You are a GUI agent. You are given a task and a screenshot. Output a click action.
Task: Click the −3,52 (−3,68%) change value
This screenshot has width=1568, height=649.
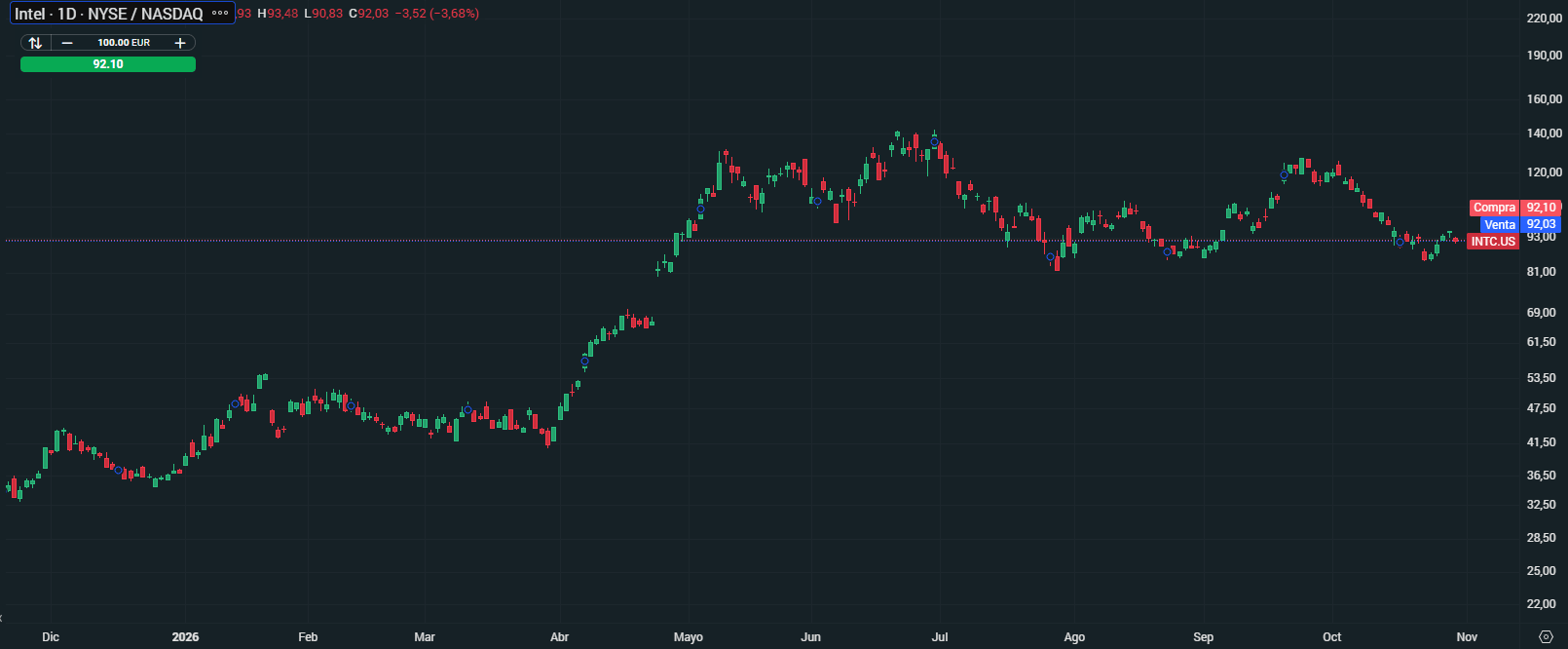437,14
